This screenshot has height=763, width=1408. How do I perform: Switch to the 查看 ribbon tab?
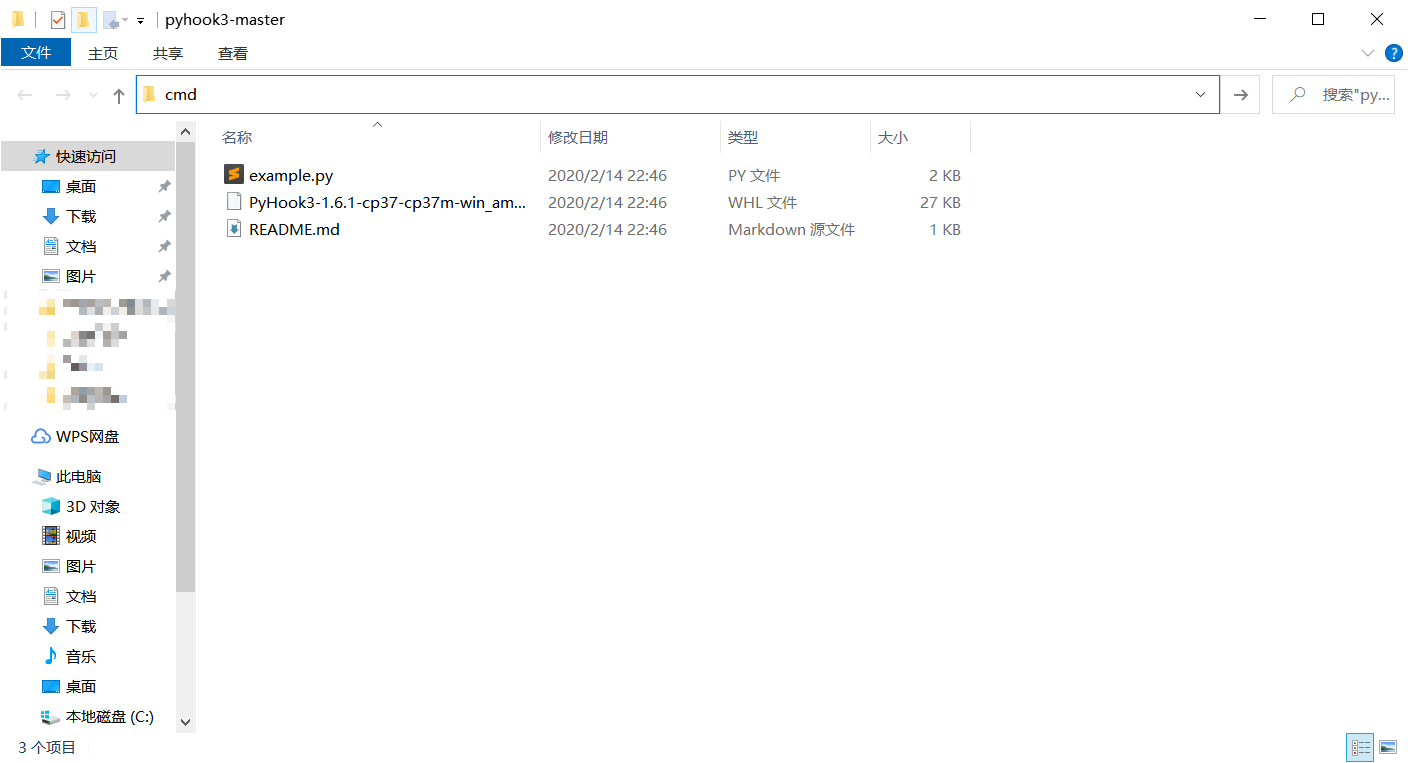click(233, 53)
